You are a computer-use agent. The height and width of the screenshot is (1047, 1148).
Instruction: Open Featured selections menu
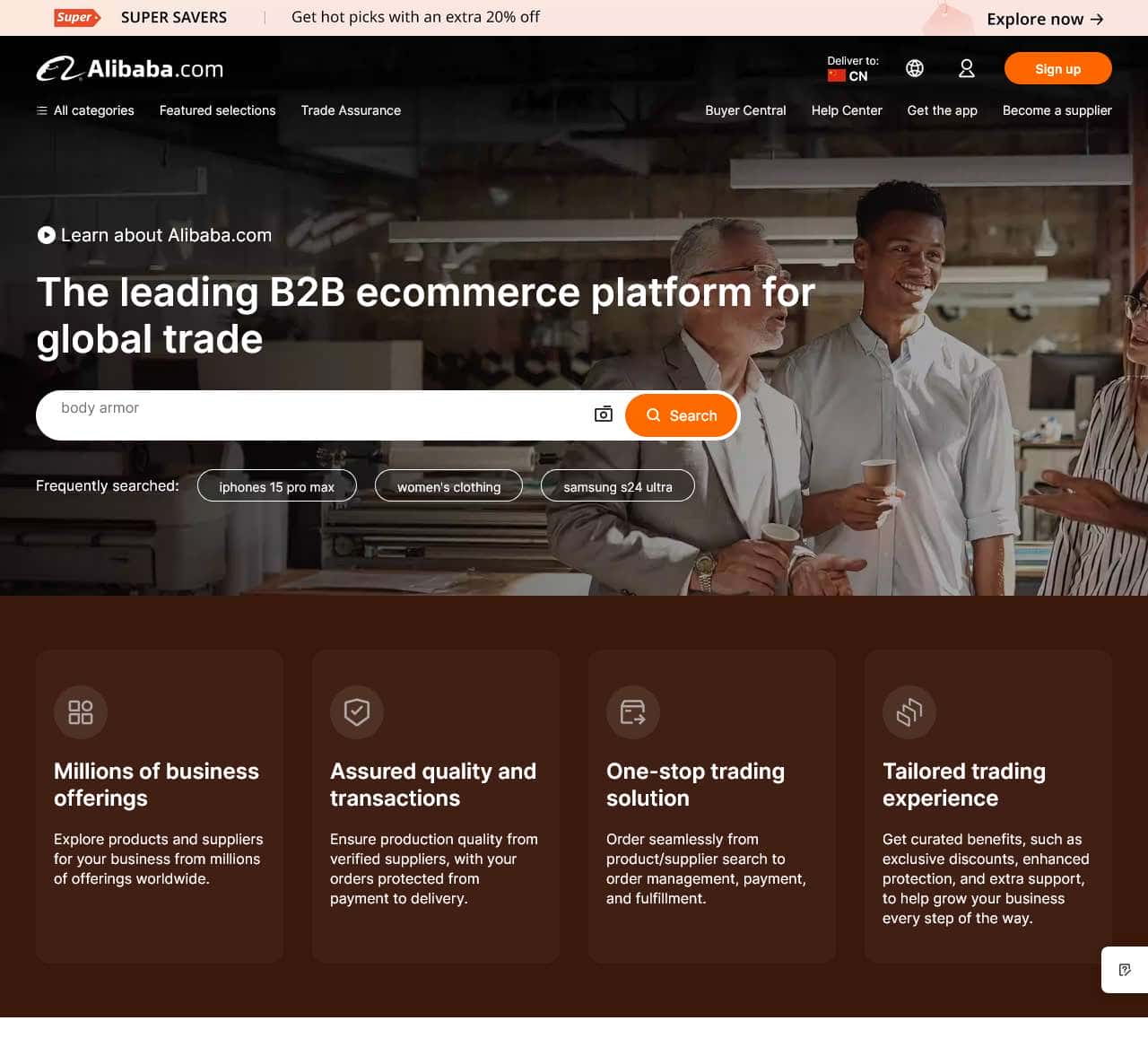218,110
